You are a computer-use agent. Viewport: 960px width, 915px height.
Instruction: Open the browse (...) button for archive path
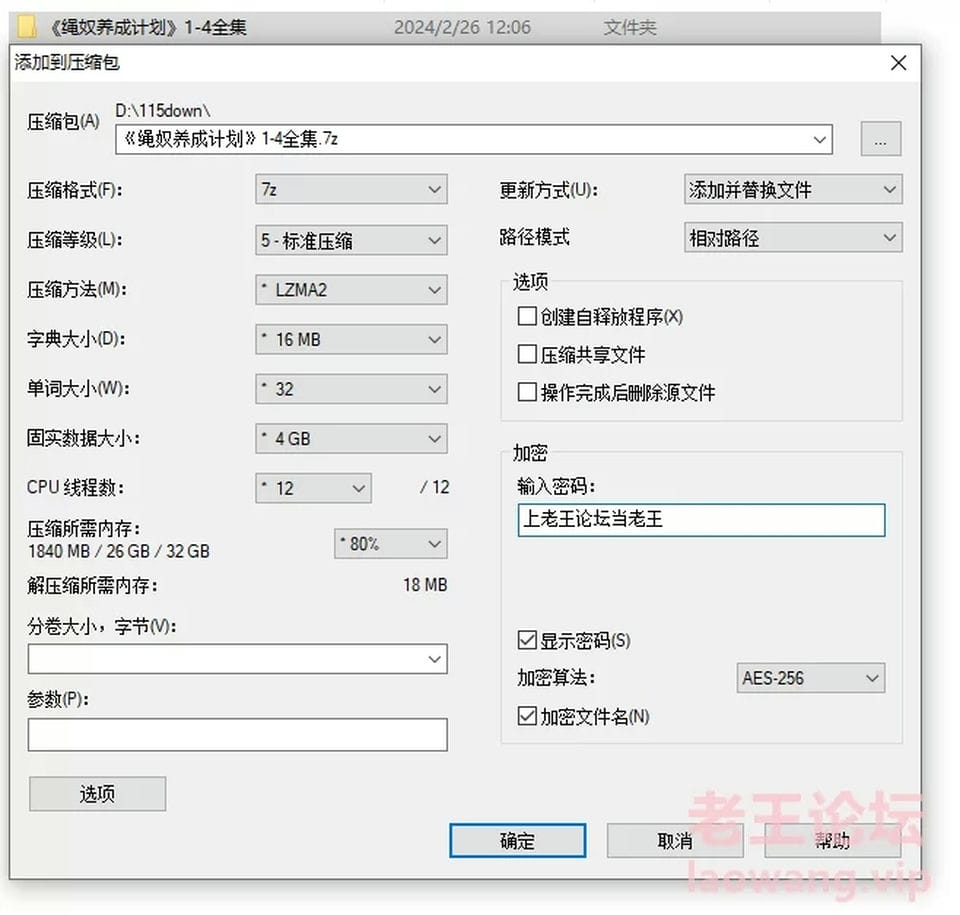click(x=880, y=139)
